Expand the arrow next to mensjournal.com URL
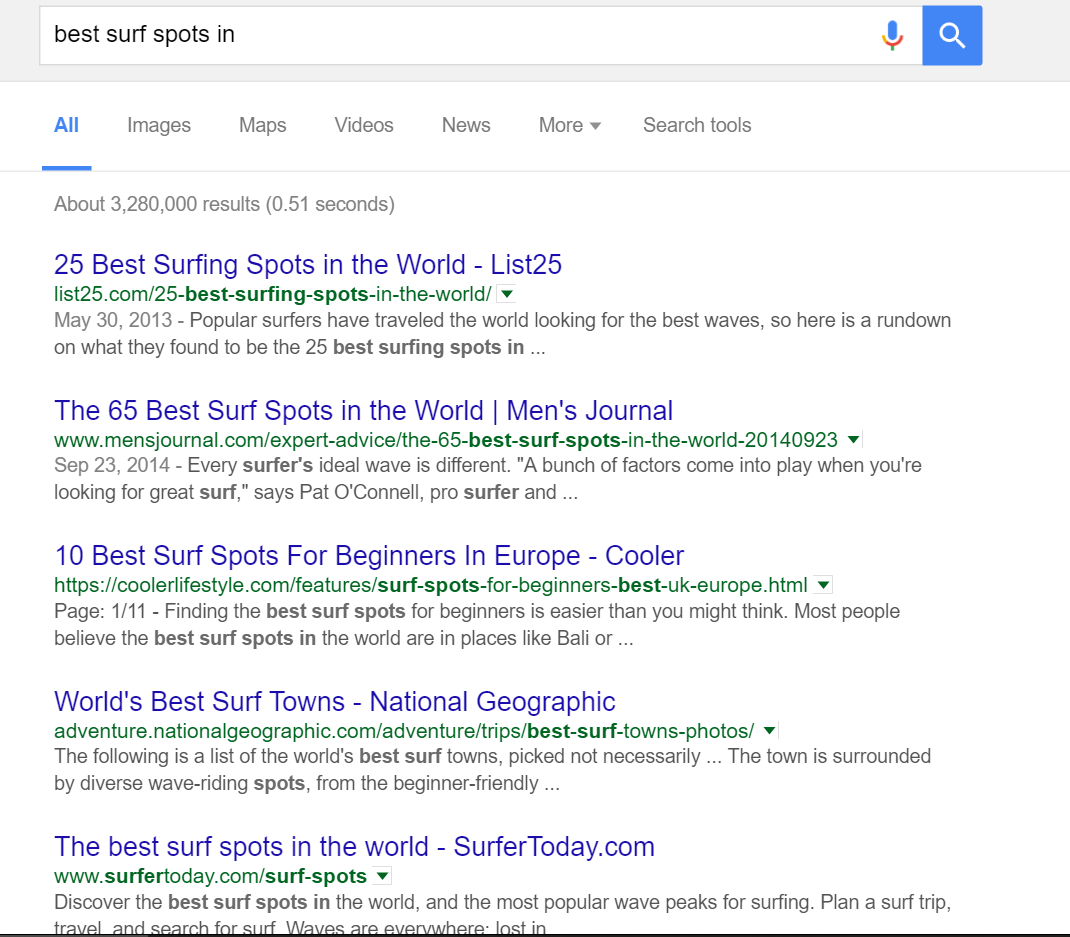The height and width of the screenshot is (937, 1070). [853, 439]
